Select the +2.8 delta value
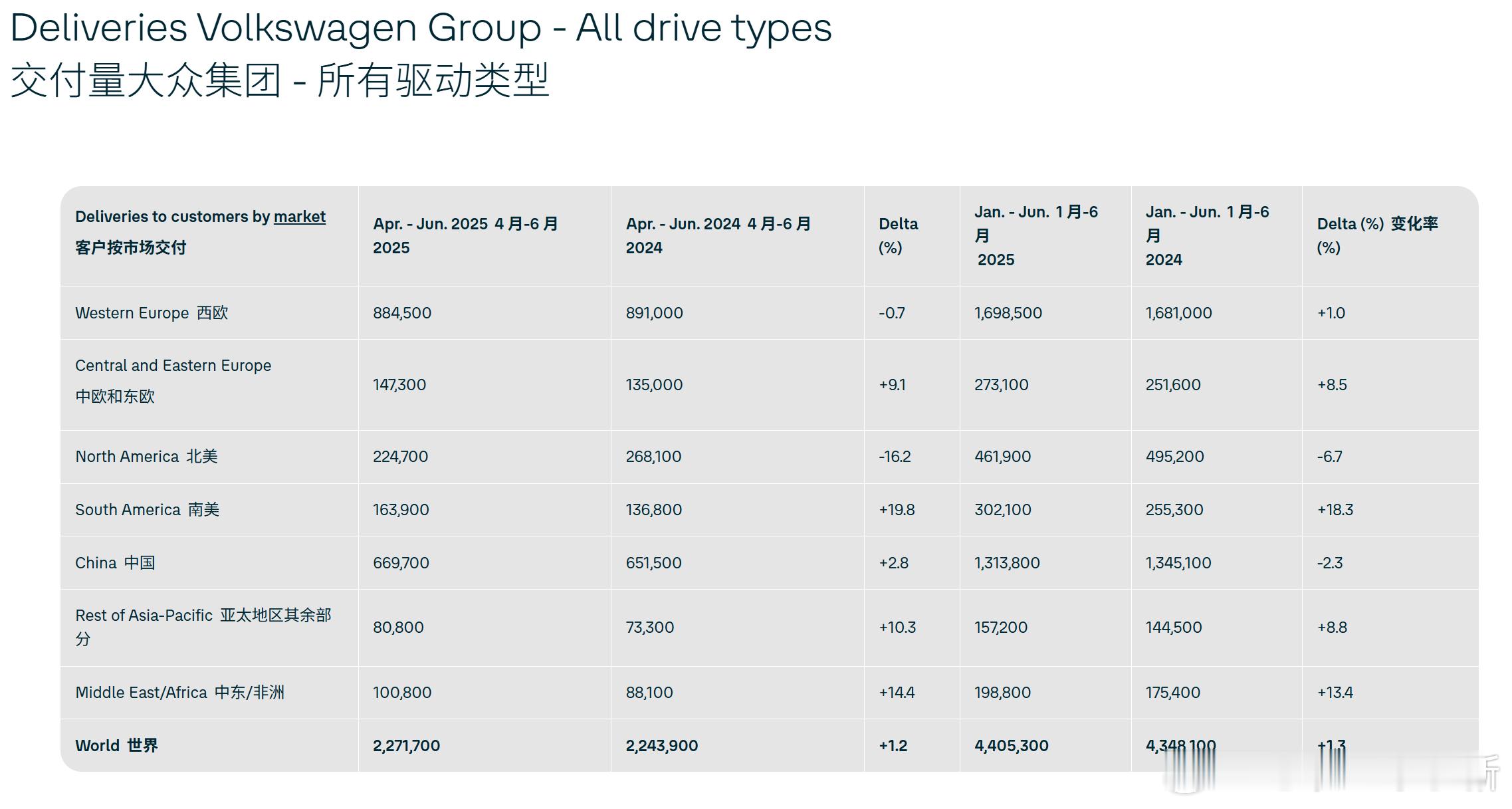The image size is (1512, 809). [x=893, y=563]
